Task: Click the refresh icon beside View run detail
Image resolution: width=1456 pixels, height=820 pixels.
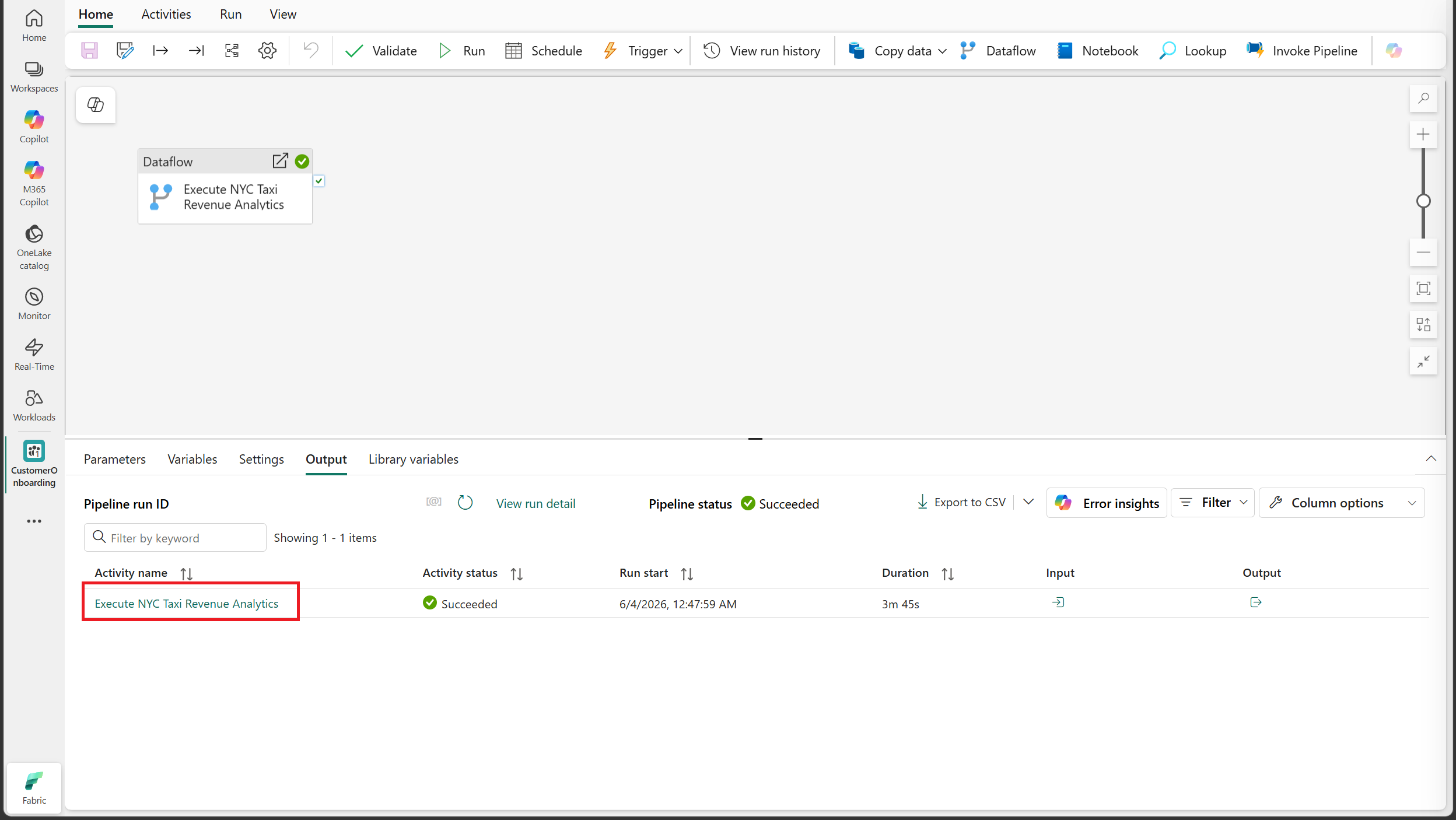Action: (465, 503)
